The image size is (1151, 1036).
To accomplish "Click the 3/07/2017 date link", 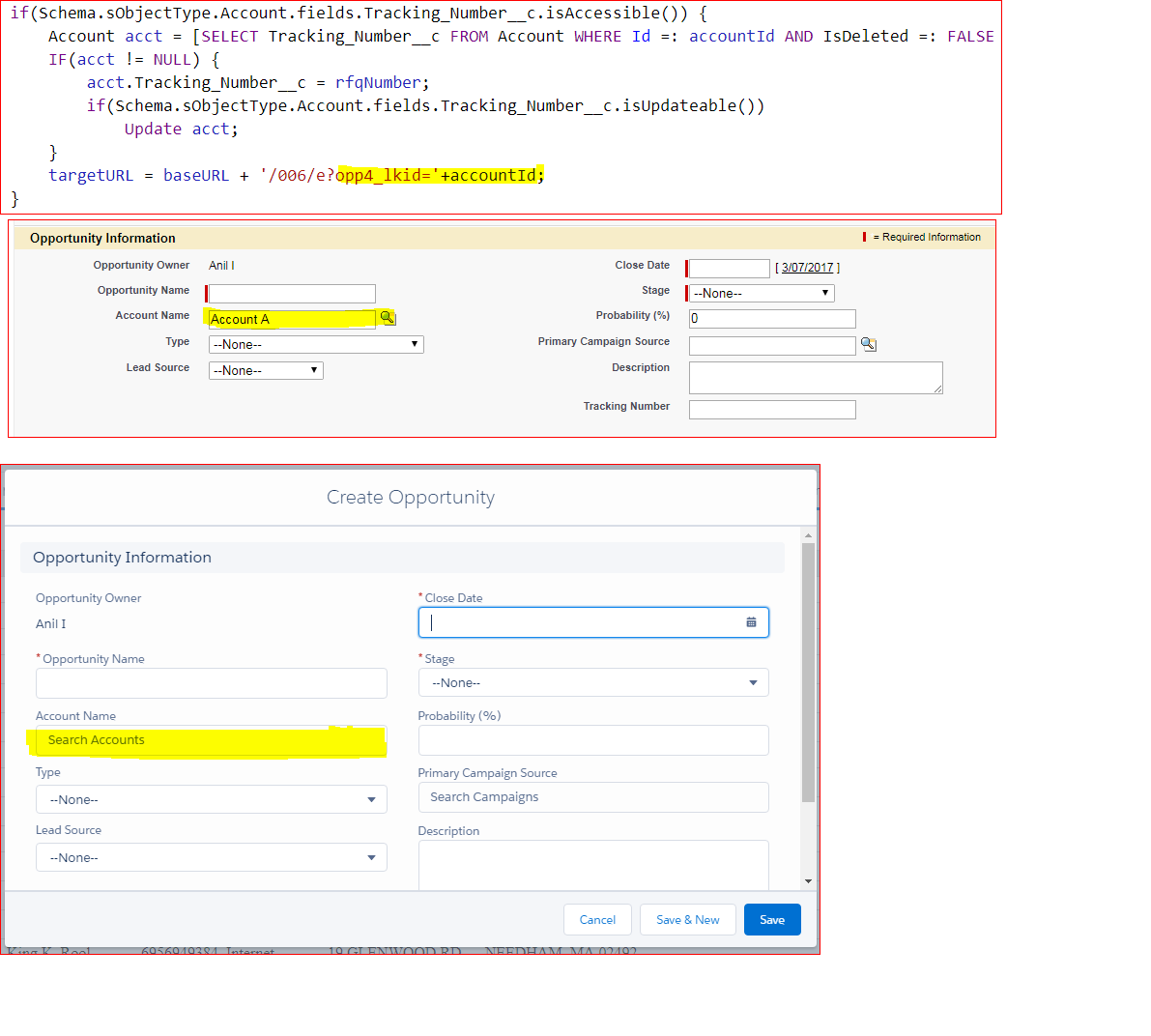I will 807,268.
